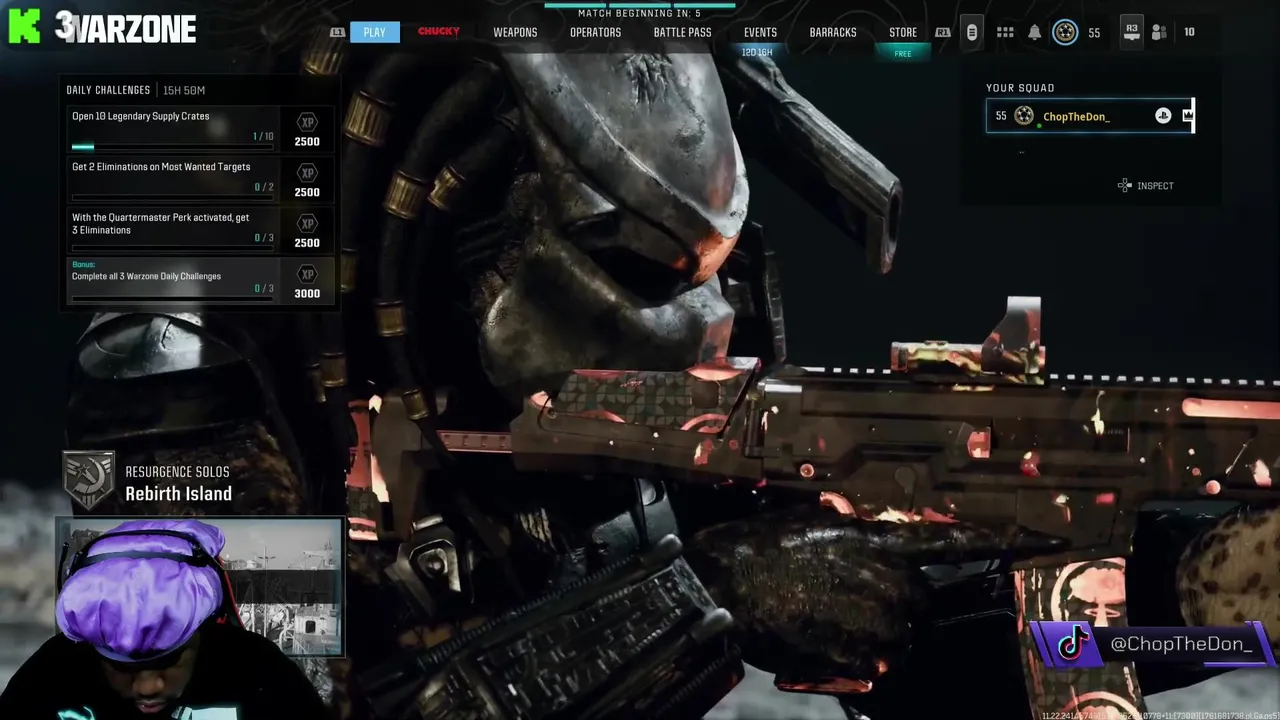
Task: Select the Rebirth Island mode title
Action: pos(178,494)
